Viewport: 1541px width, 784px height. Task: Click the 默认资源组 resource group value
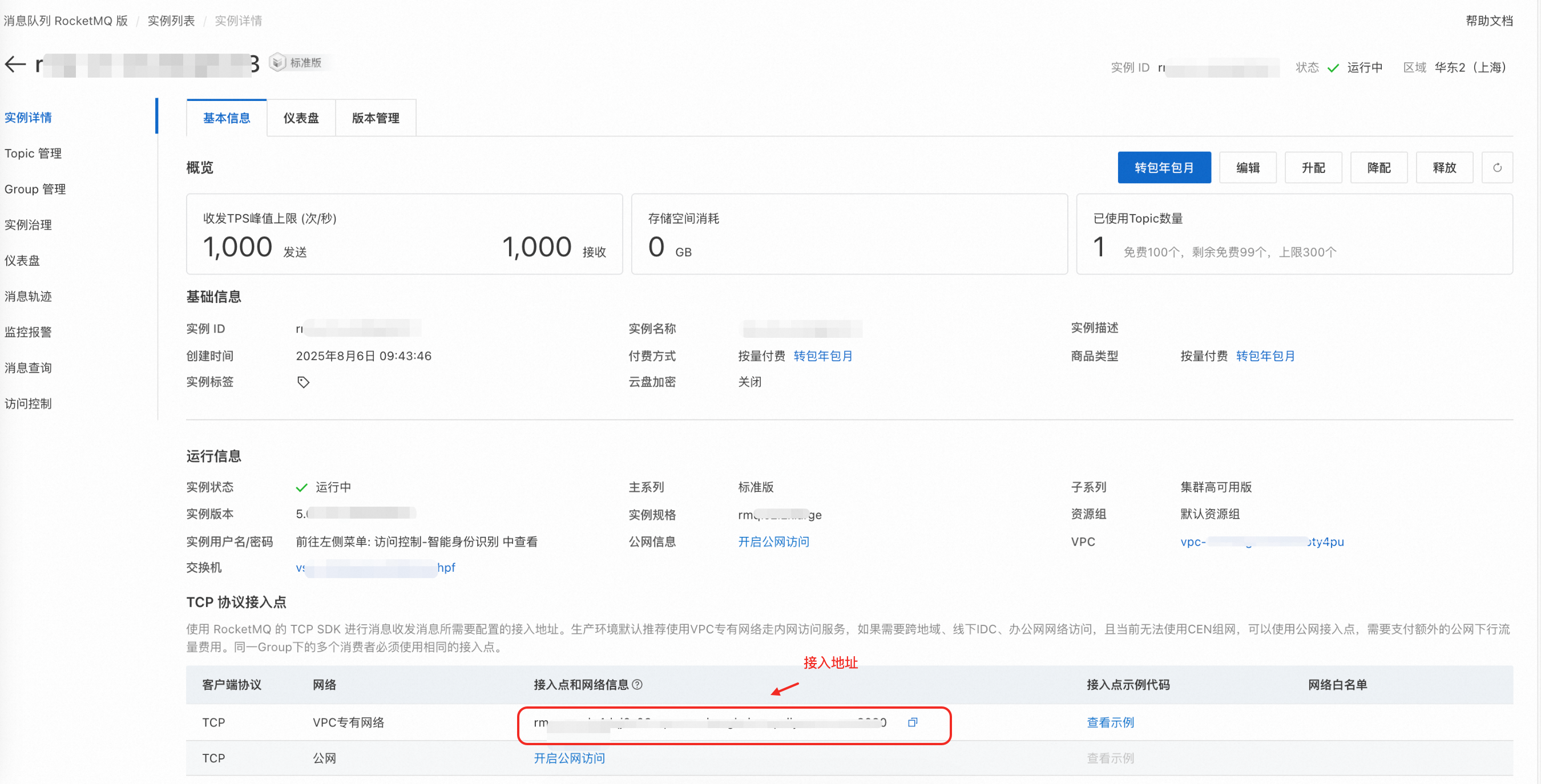(x=1210, y=514)
